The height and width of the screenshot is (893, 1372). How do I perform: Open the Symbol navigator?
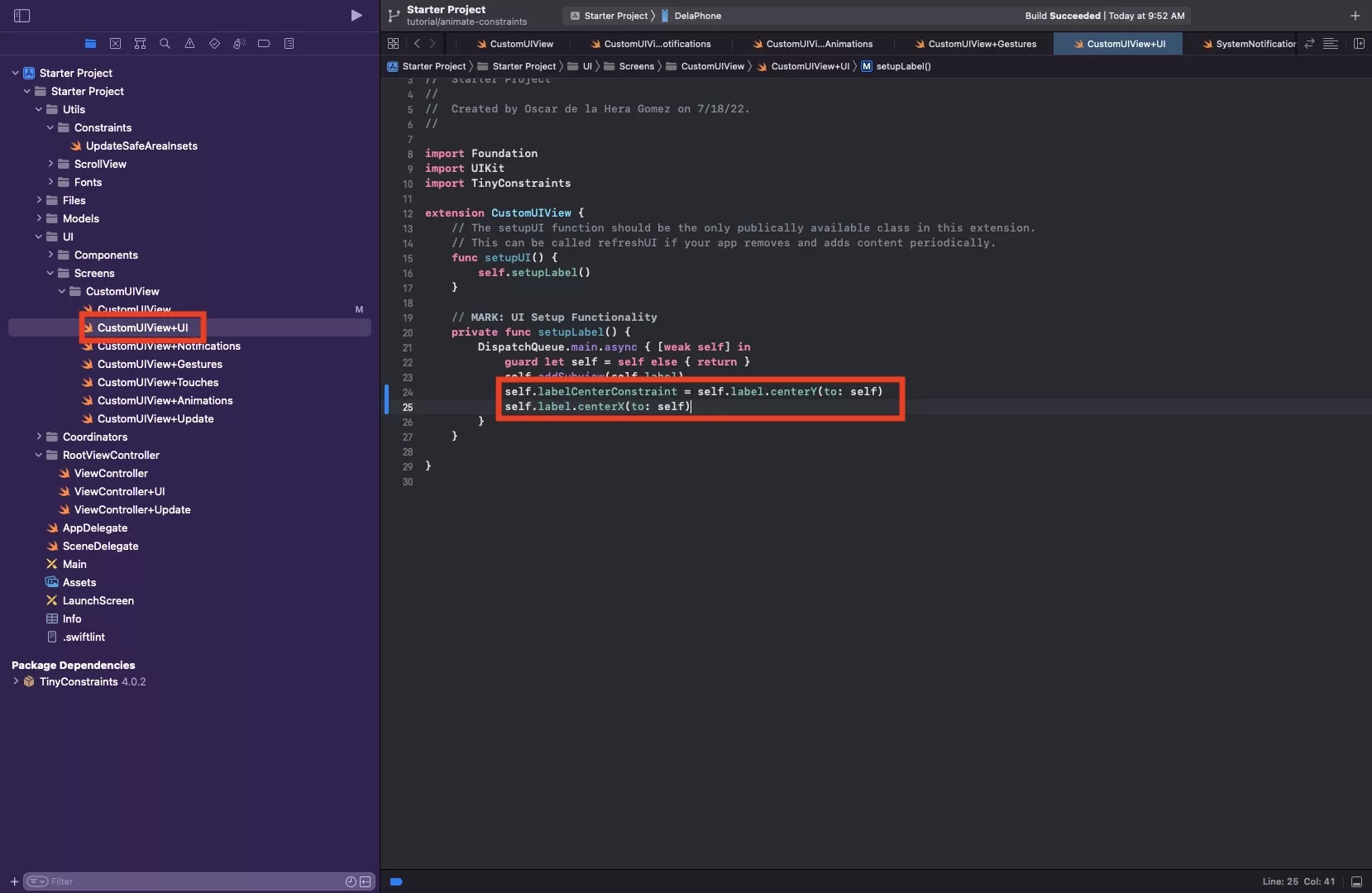141,44
